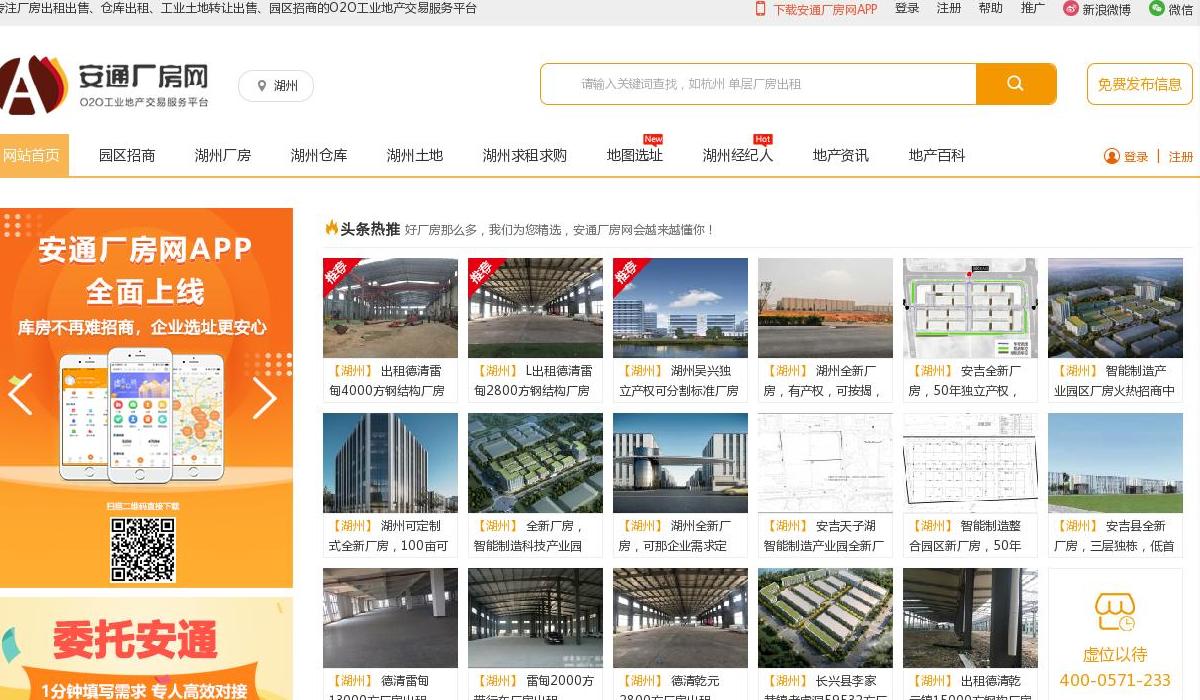Viewport: 1200px width, 700px height.
Task: Open 地产百科 menu item
Action: pos(937,155)
